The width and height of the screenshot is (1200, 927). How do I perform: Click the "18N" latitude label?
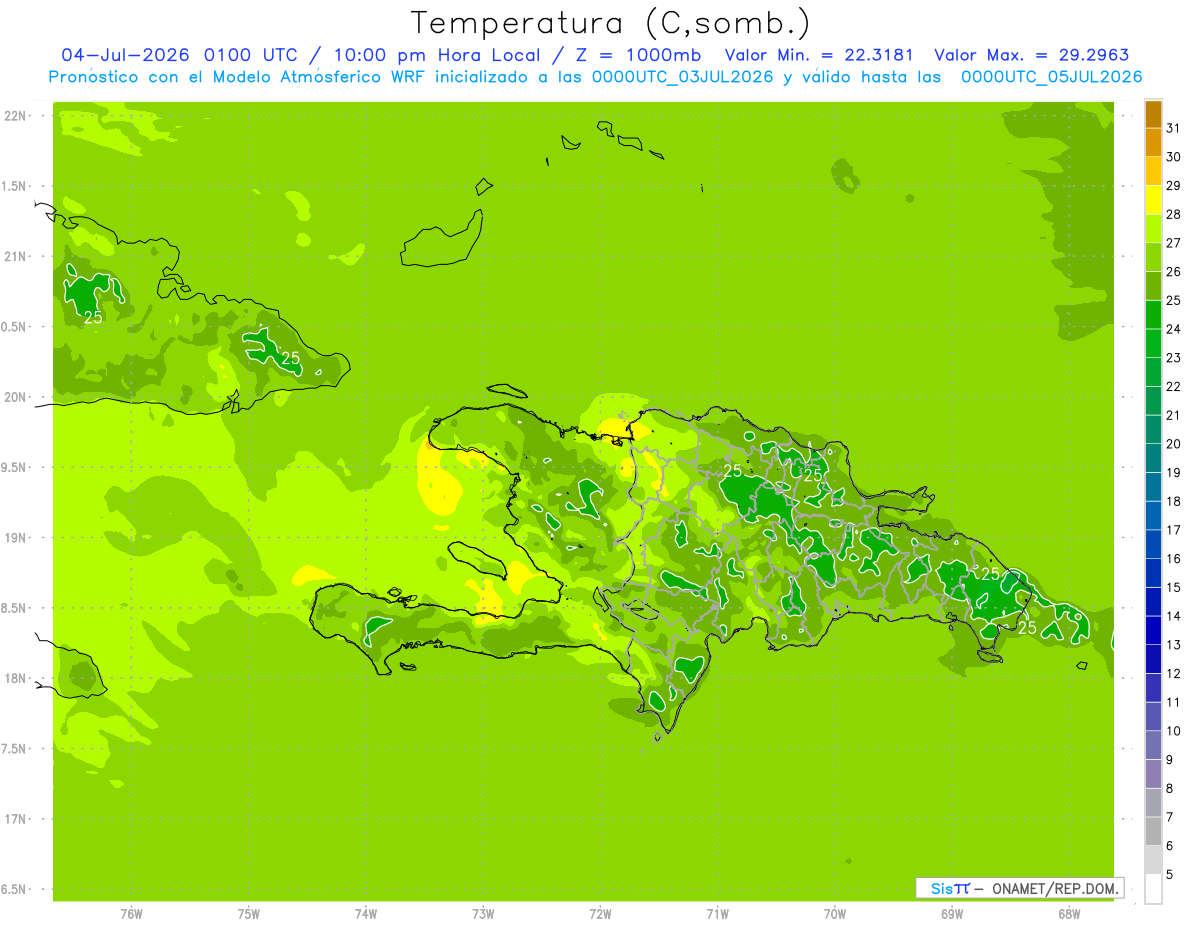[x=14, y=678]
